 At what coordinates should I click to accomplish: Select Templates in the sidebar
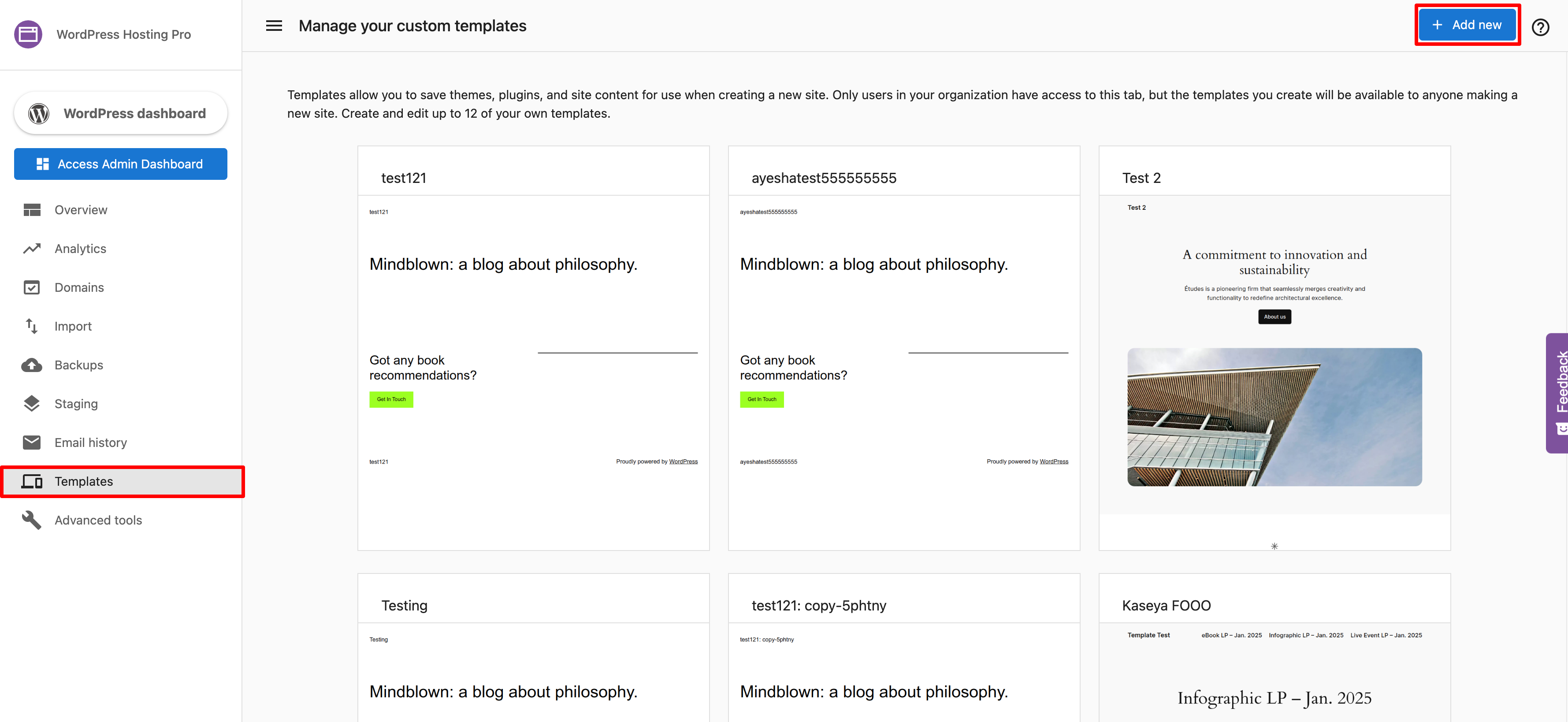[84, 481]
